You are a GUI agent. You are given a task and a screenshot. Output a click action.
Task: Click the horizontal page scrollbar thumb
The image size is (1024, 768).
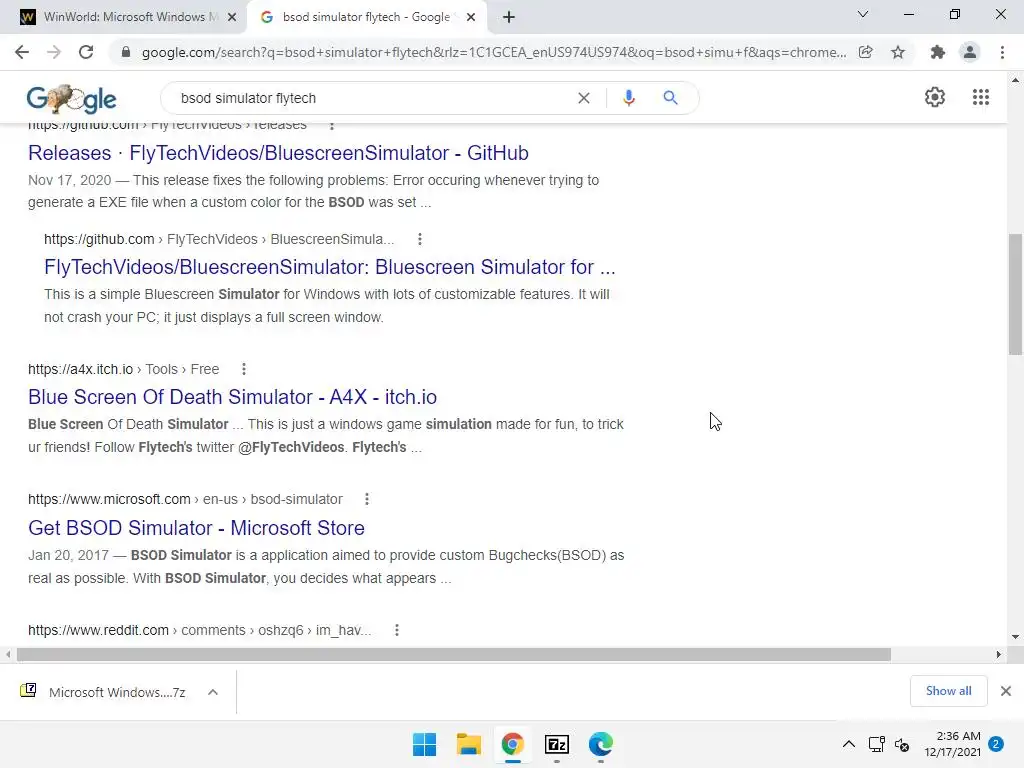[x=454, y=654]
